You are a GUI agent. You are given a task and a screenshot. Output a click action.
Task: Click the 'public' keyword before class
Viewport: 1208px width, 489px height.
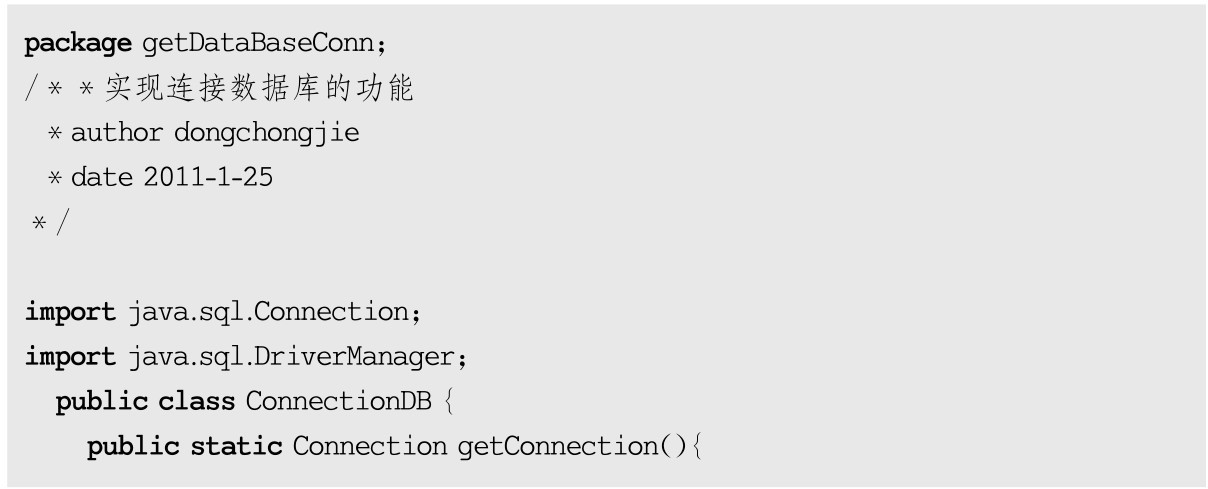pyautogui.click(x=102, y=400)
